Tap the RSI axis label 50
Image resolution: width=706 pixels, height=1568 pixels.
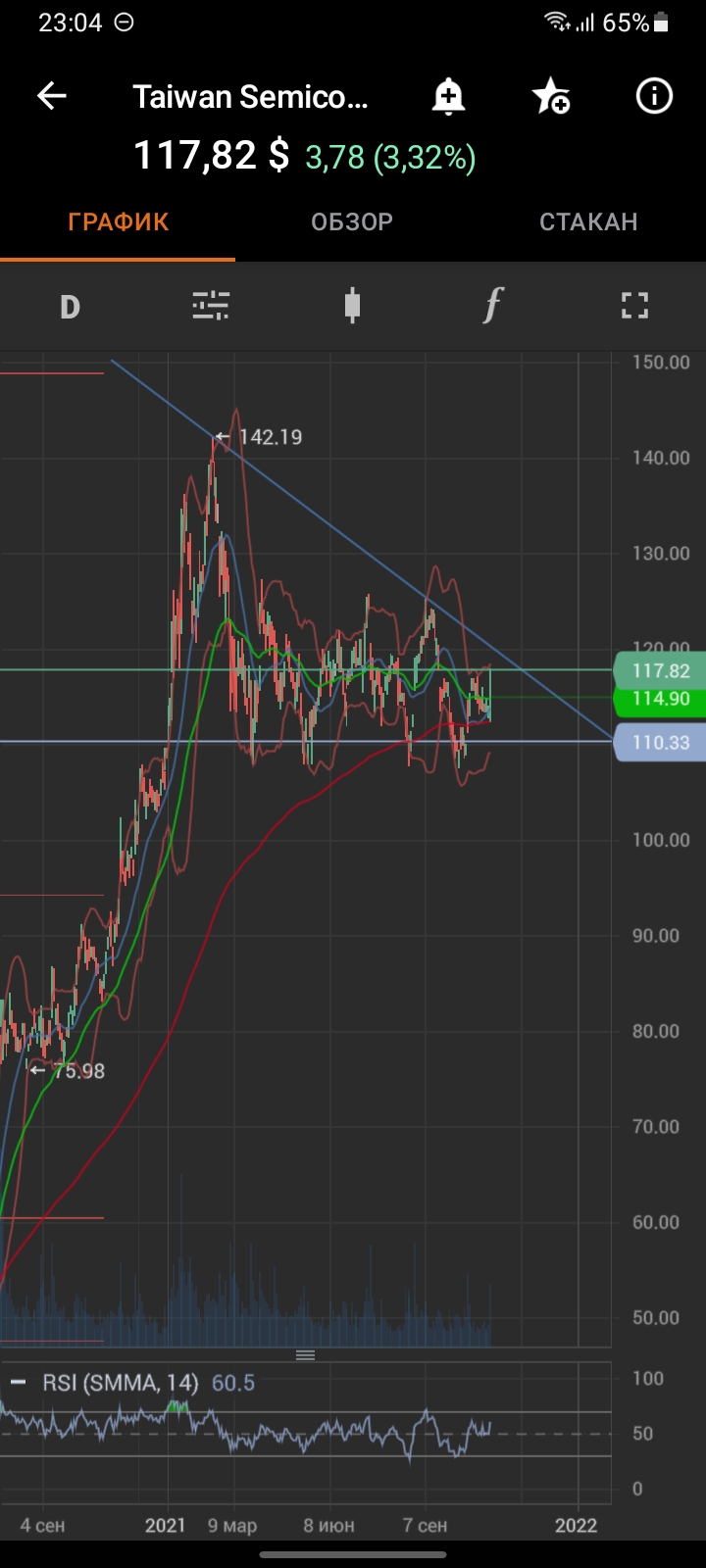coord(643,1434)
